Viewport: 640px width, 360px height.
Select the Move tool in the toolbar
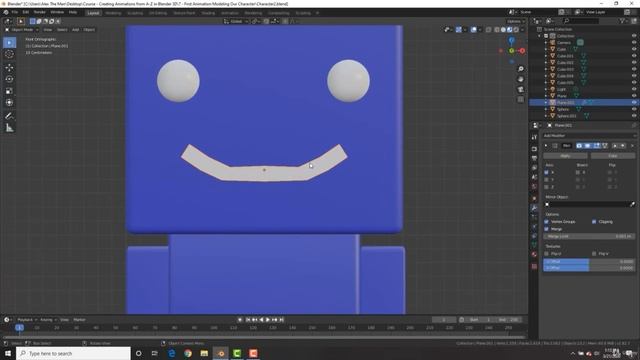tap(9, 67)
